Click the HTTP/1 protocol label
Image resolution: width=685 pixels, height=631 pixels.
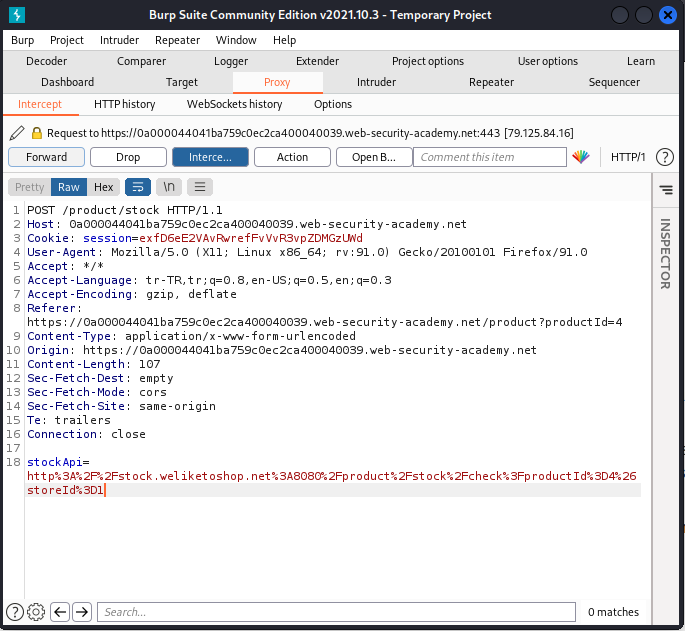[628, 157]
